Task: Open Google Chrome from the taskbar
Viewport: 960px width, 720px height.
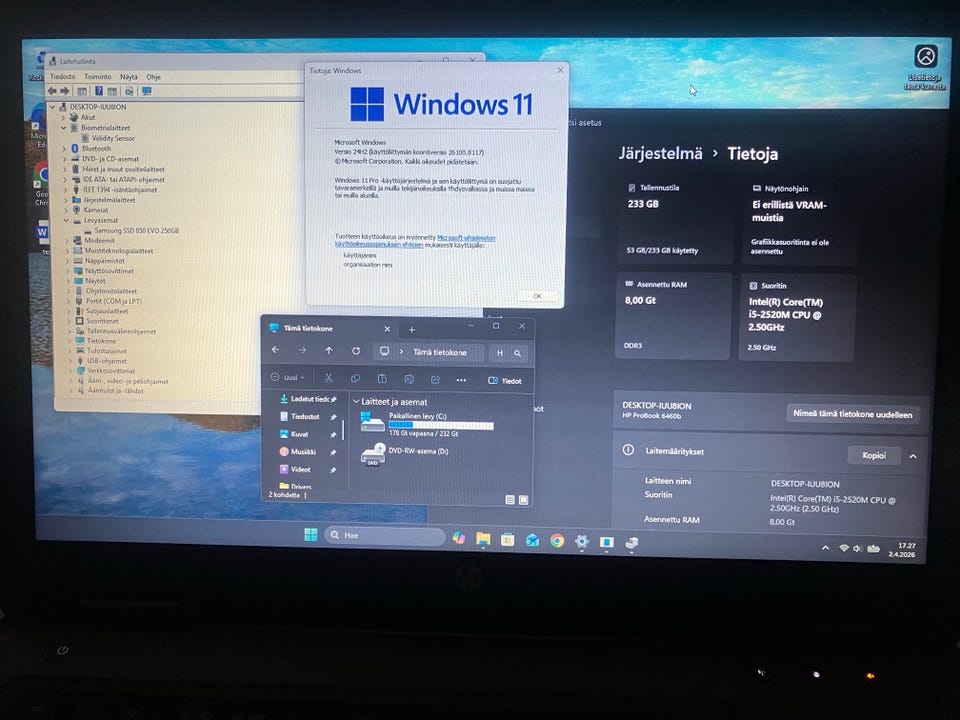Action: point(557,541)
